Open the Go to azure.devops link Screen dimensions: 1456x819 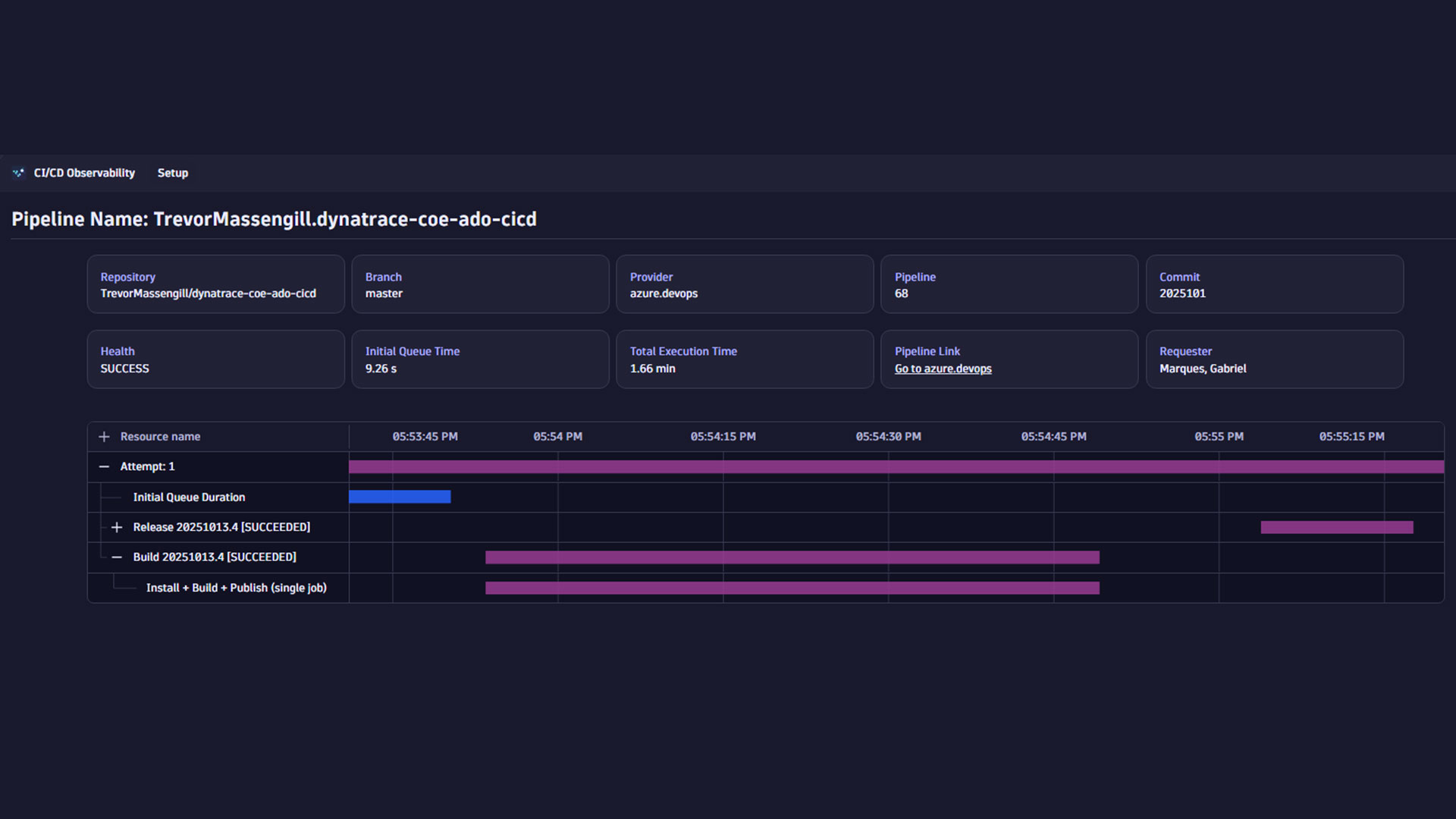click(x=943, y=369)
